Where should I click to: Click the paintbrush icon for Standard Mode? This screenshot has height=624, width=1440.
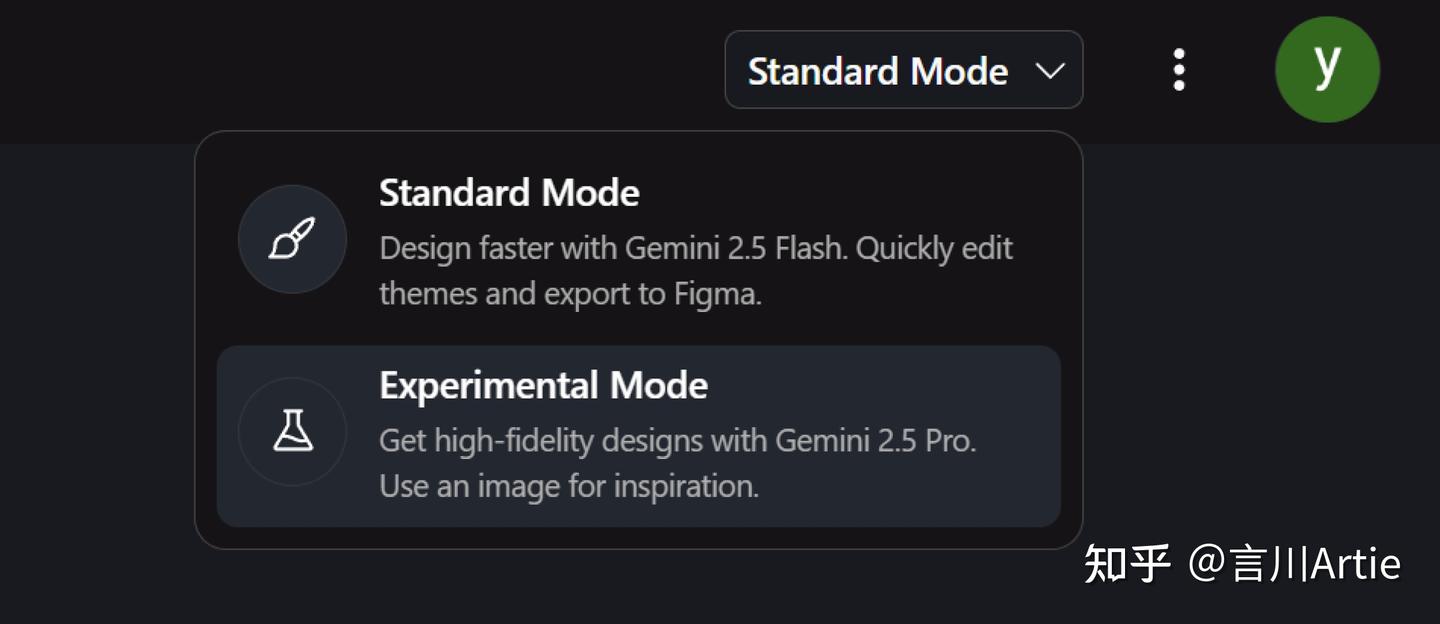tap(292, 239)
